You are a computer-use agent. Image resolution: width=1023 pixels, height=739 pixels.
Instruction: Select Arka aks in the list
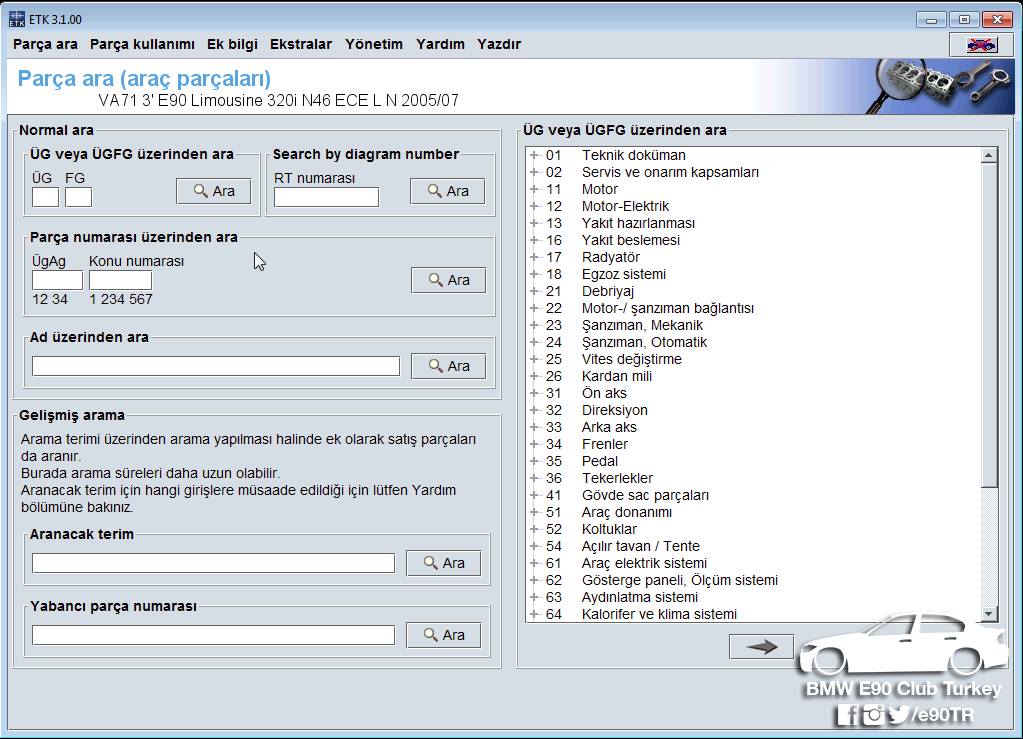point(609,427)
